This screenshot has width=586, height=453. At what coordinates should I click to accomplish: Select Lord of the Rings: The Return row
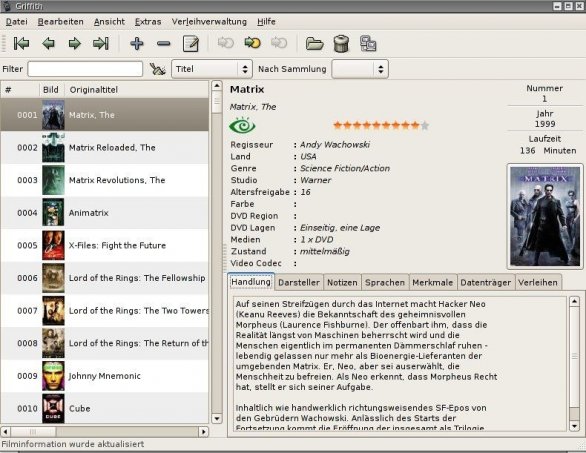coord(104,343)
